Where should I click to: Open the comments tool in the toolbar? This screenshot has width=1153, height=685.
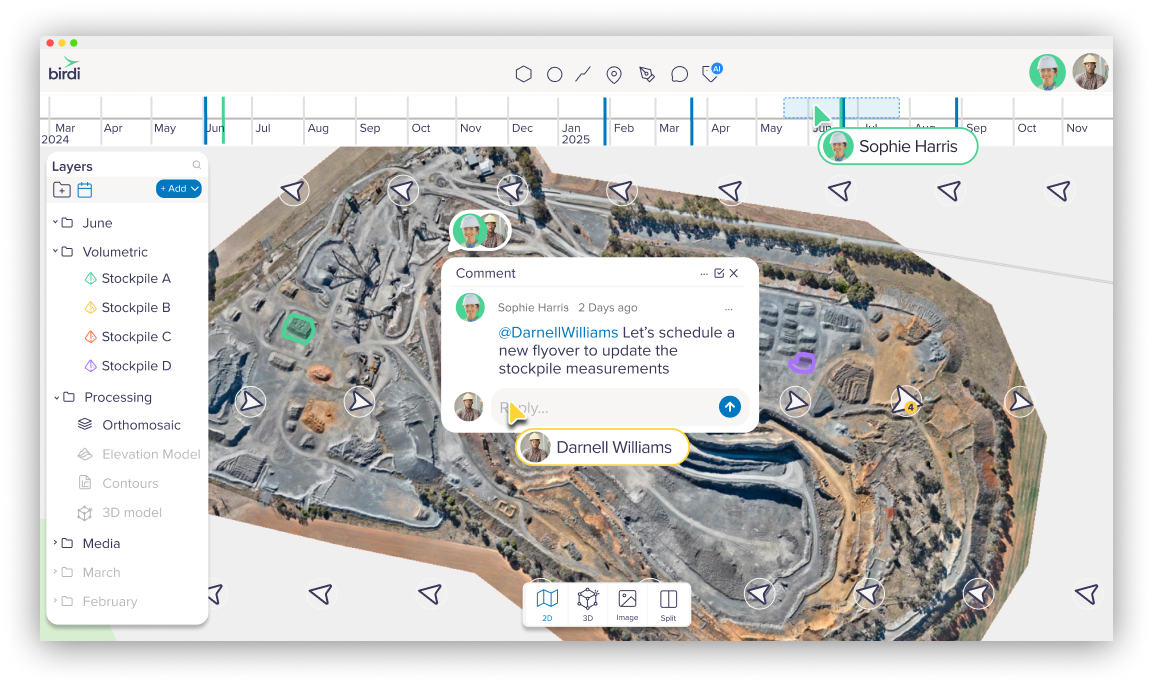(x=679, y=73)
